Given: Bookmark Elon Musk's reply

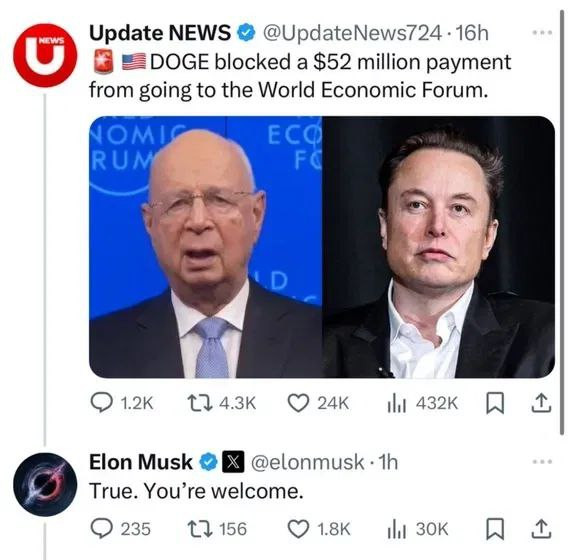Looking at the screenshot, I should tap(495, 529).
